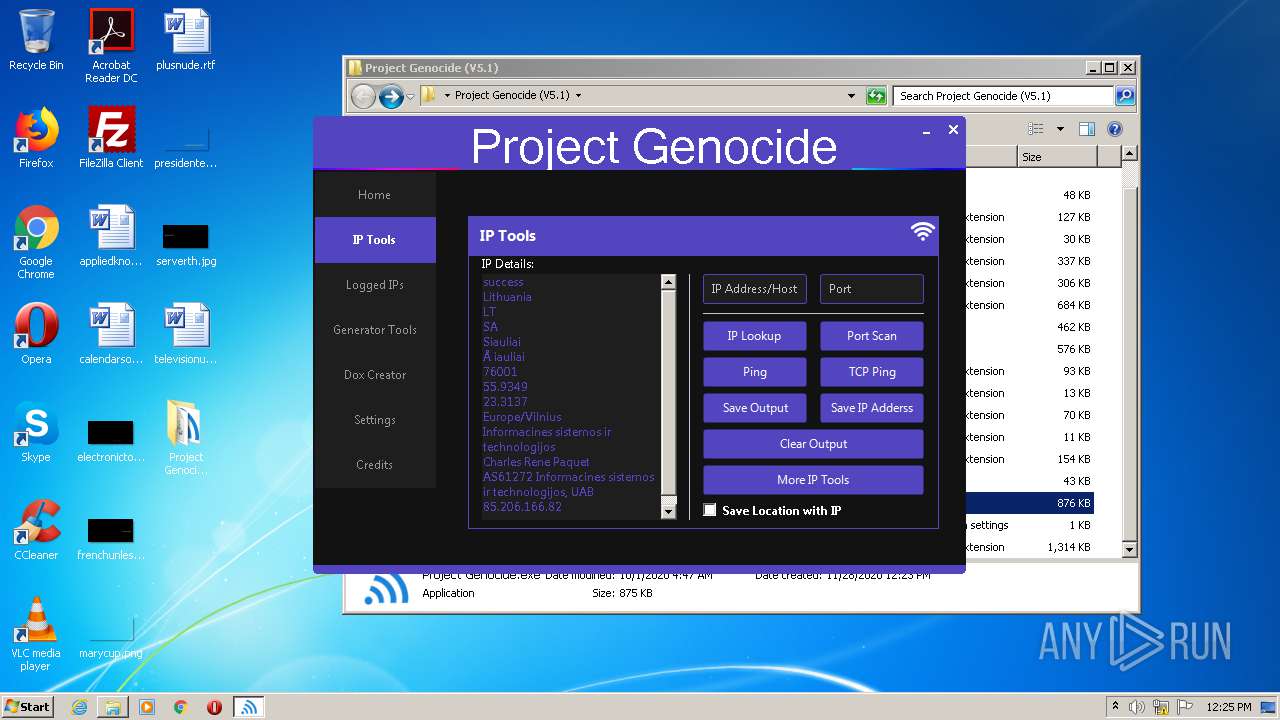This screenshot has width=1280, height=720.
Task: Open More IP Tools
Action: (813, 480)
